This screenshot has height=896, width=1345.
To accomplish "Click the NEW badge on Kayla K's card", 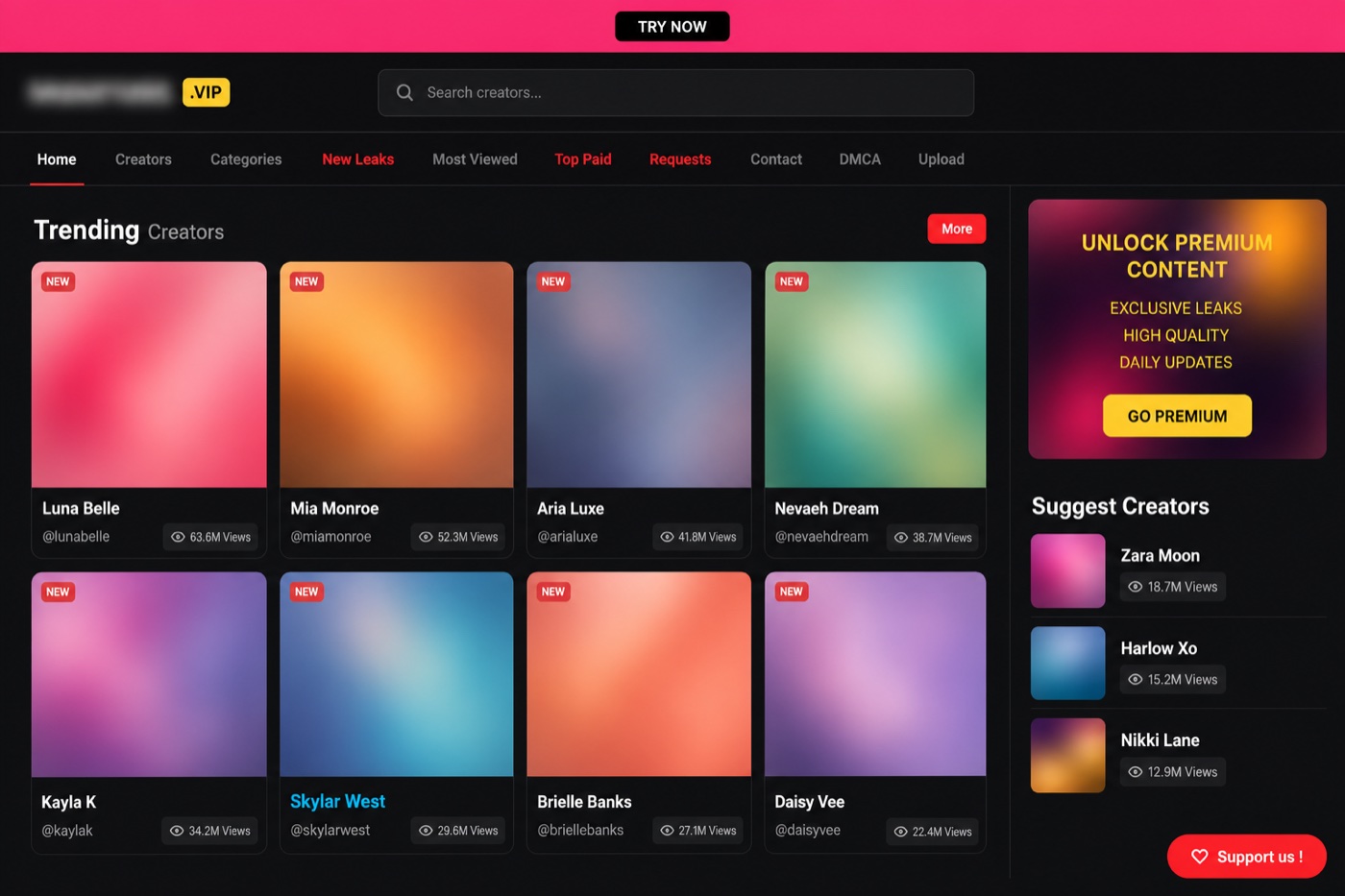I will 58,592.
